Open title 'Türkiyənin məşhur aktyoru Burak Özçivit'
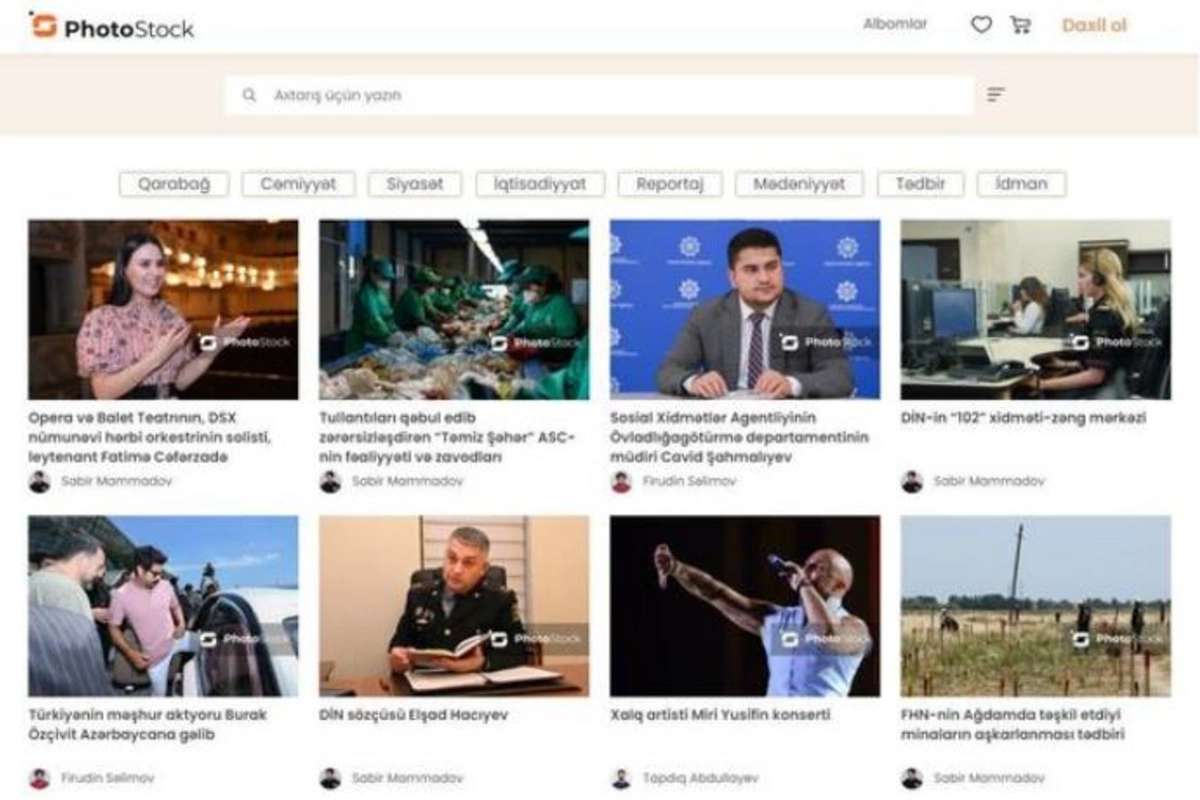The height and width of the screenshot is (800, 1200). [x=148, y=725]
